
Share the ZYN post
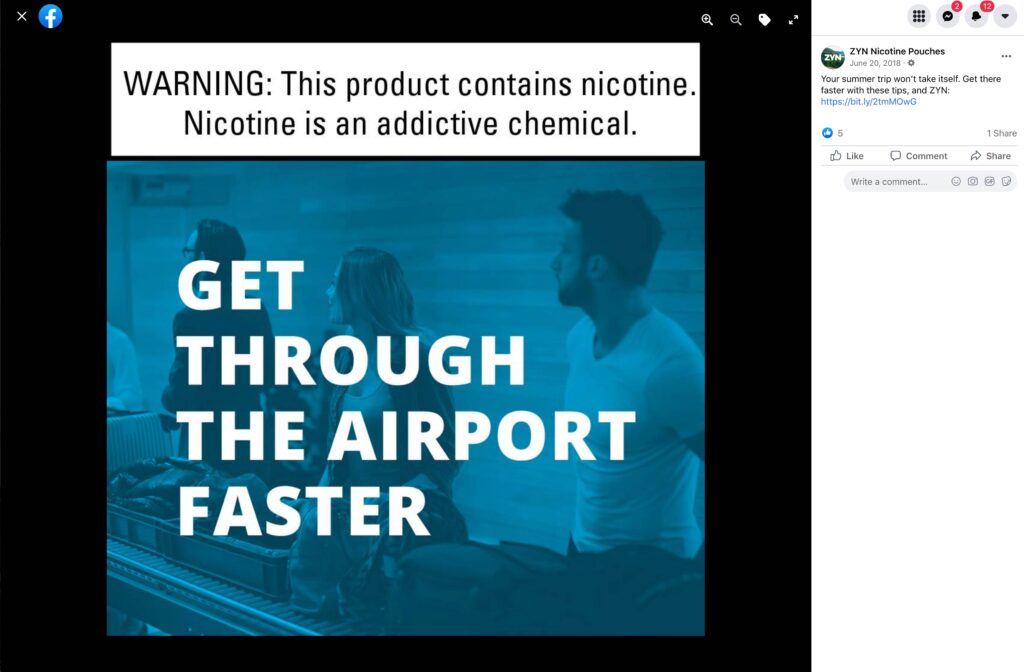point(990,155)
